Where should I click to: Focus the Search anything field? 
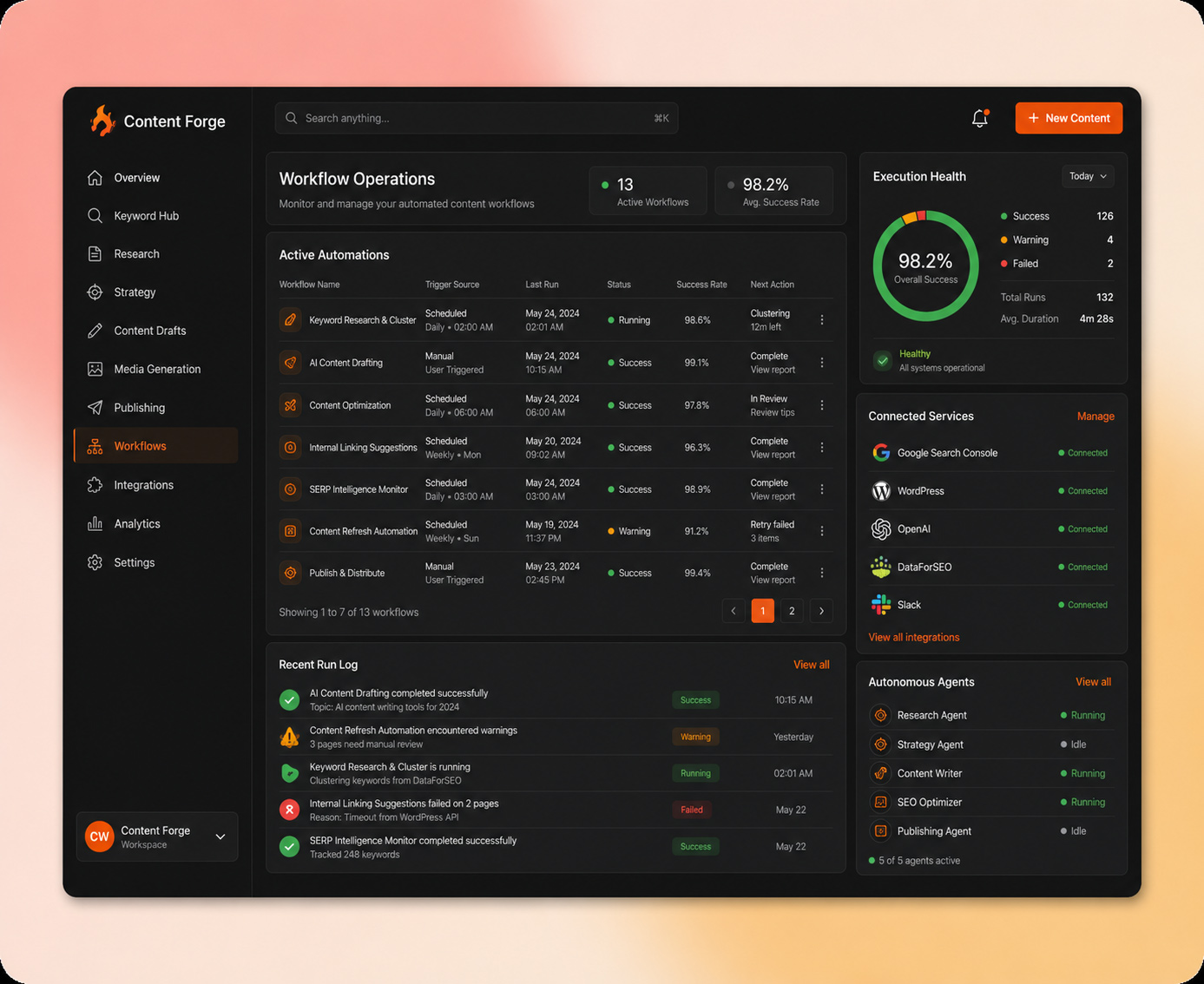point(477,118)
